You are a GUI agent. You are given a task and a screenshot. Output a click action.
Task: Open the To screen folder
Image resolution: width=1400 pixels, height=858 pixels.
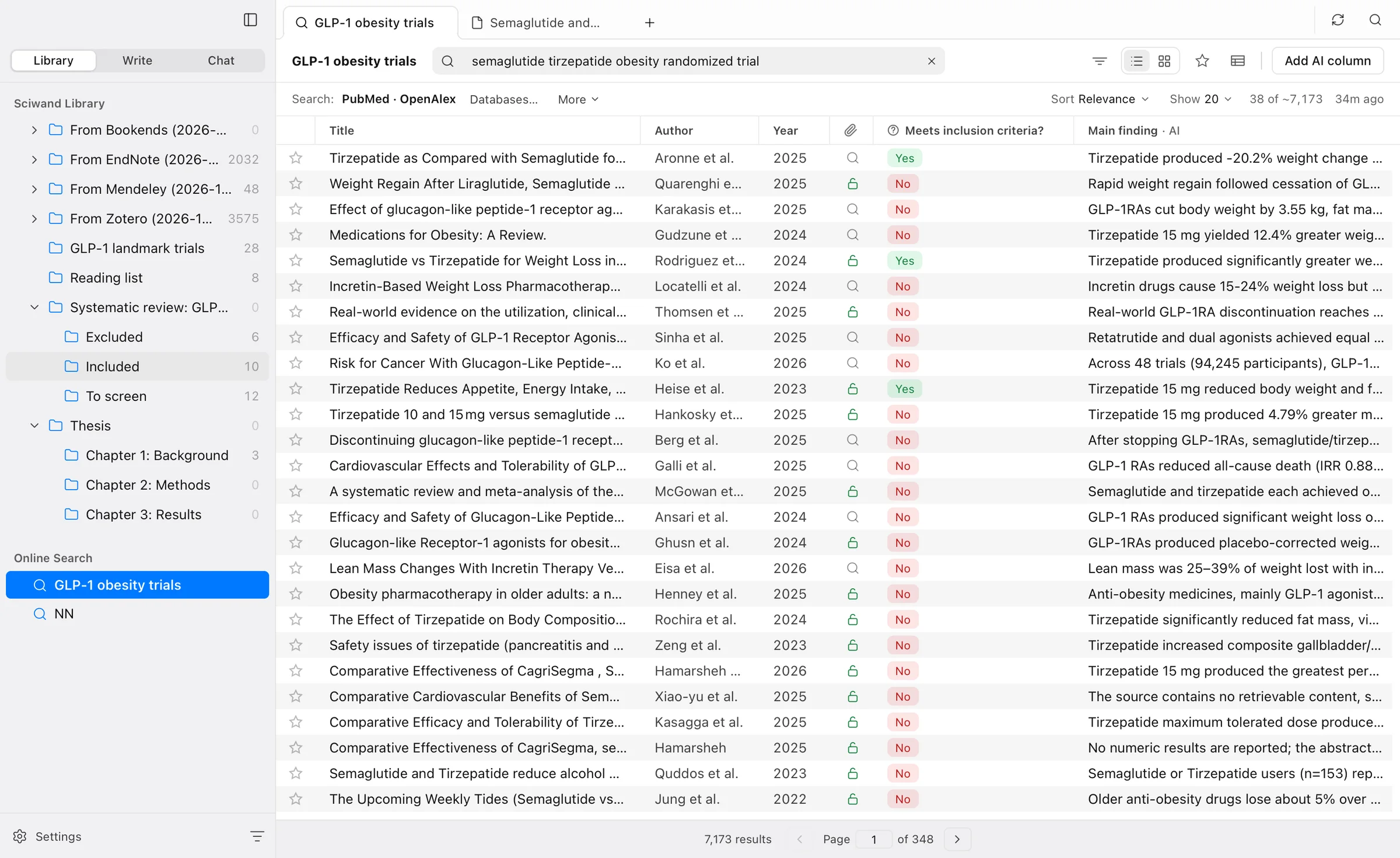coord(137,396)
